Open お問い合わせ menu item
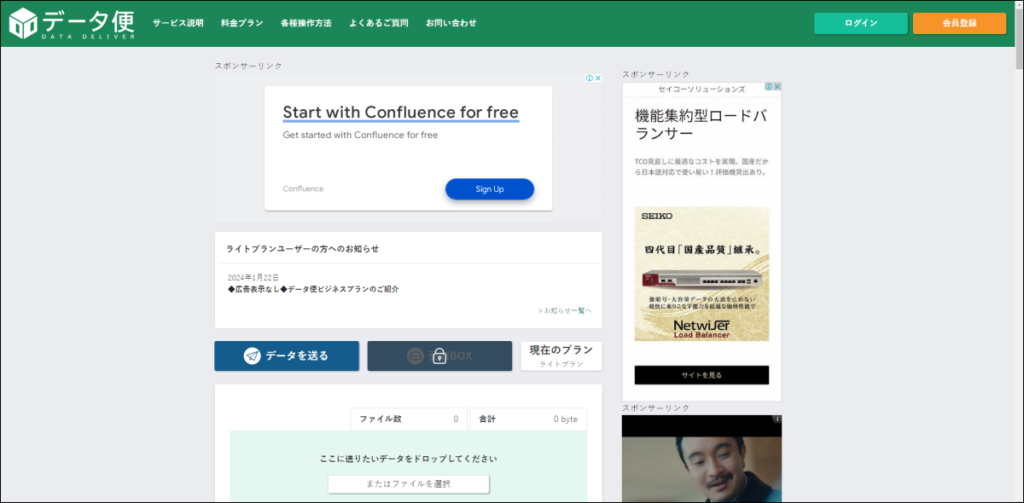1024x503 pixels. tap(451, 23)
